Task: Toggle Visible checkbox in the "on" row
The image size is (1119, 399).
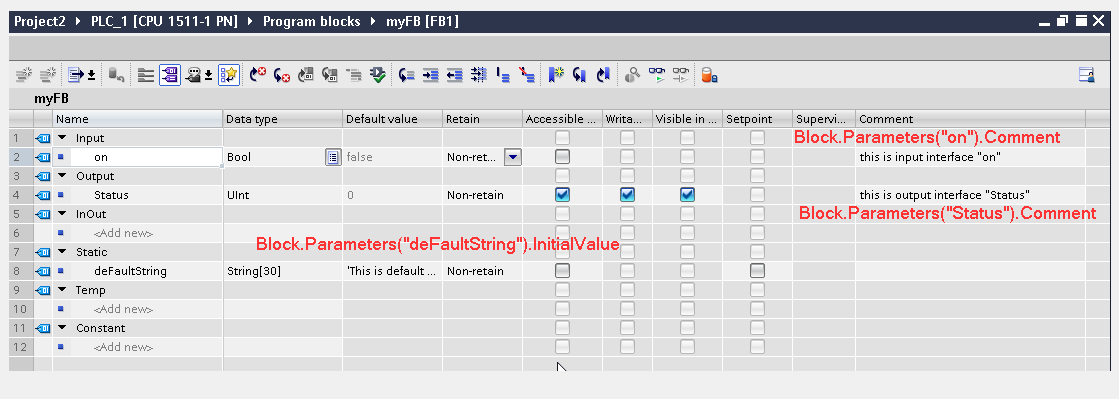Action: pos(687,156)
